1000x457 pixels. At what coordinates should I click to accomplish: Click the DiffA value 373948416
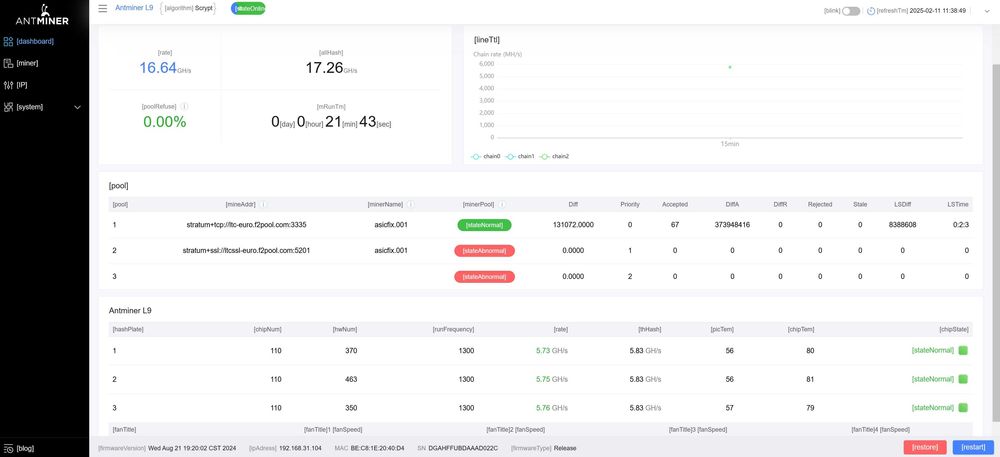732,225
